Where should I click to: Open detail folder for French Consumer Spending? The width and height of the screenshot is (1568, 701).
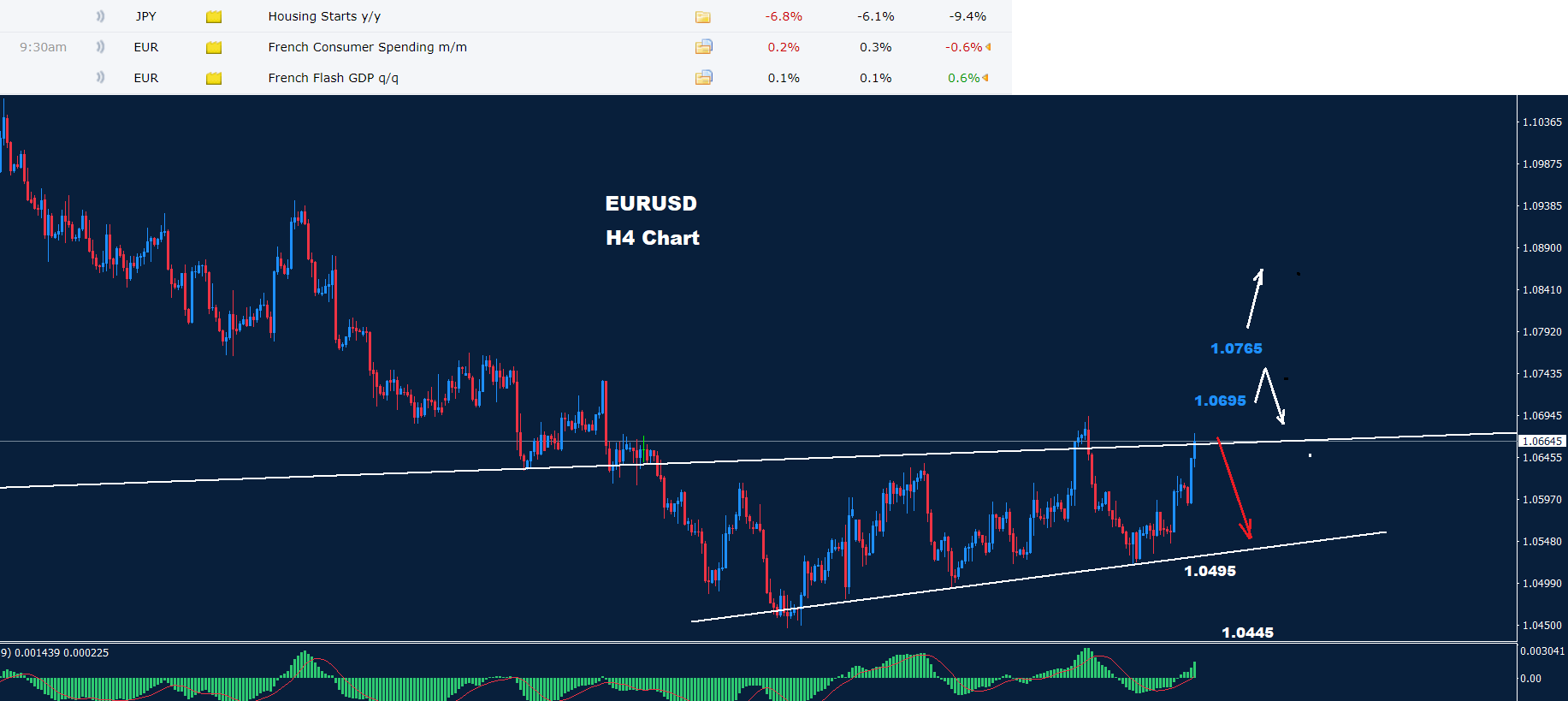pyautogui.click(x=703, y=47)
